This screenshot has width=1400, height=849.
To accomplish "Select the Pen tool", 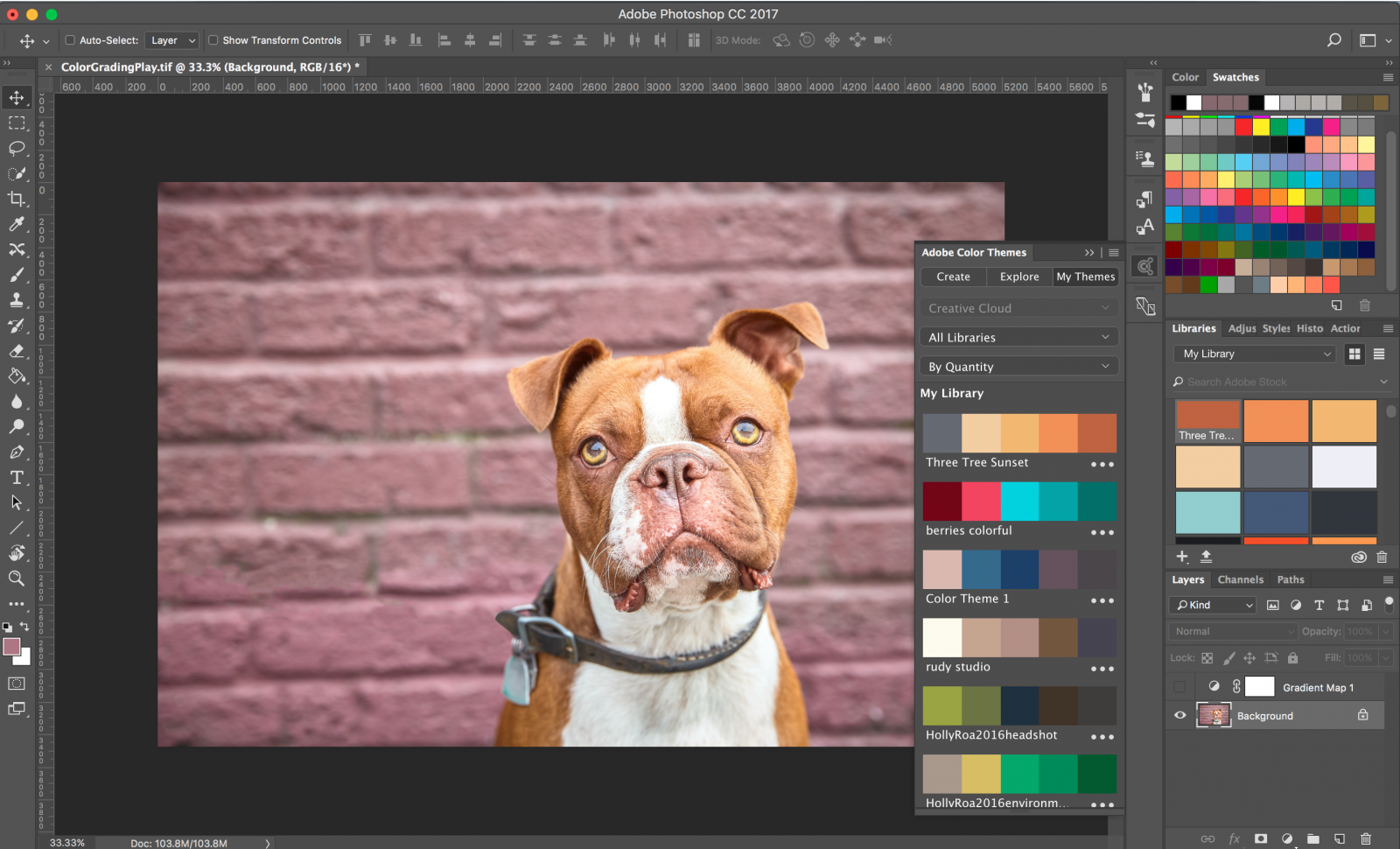I will pos(17,453).
